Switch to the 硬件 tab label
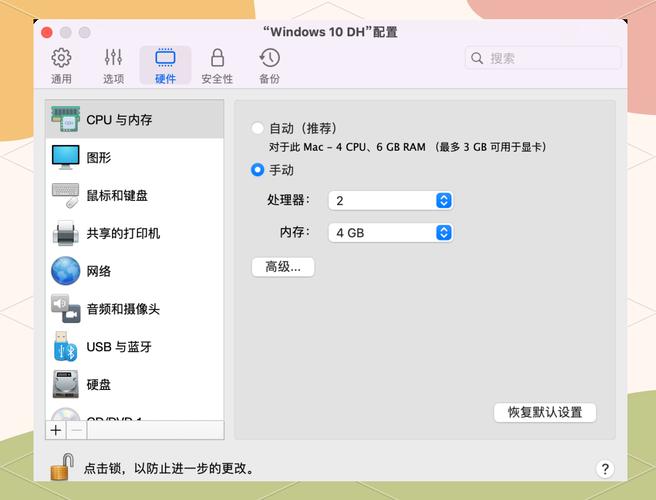The image size is (656, 500). 165,79
